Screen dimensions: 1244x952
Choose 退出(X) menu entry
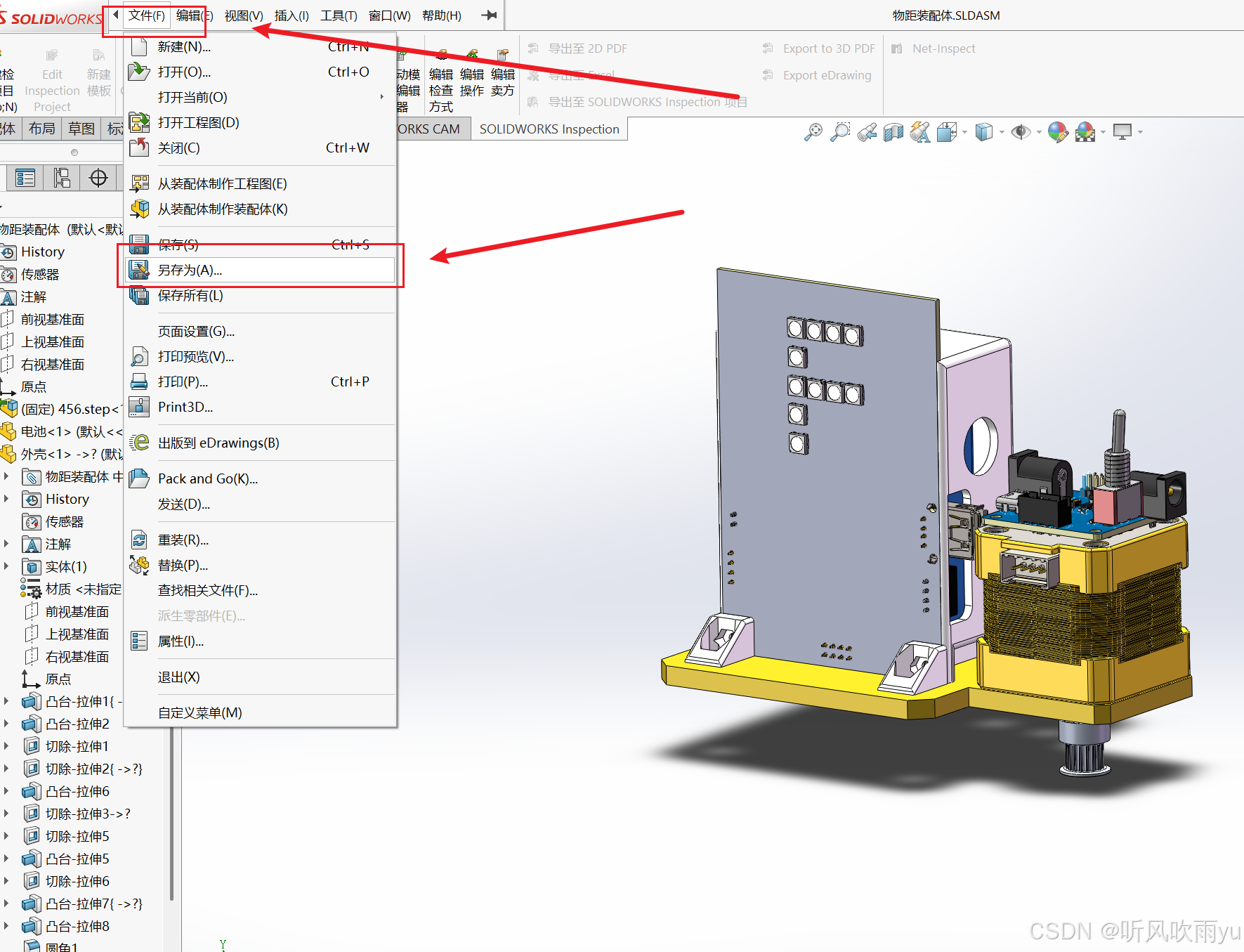(260, 677)
